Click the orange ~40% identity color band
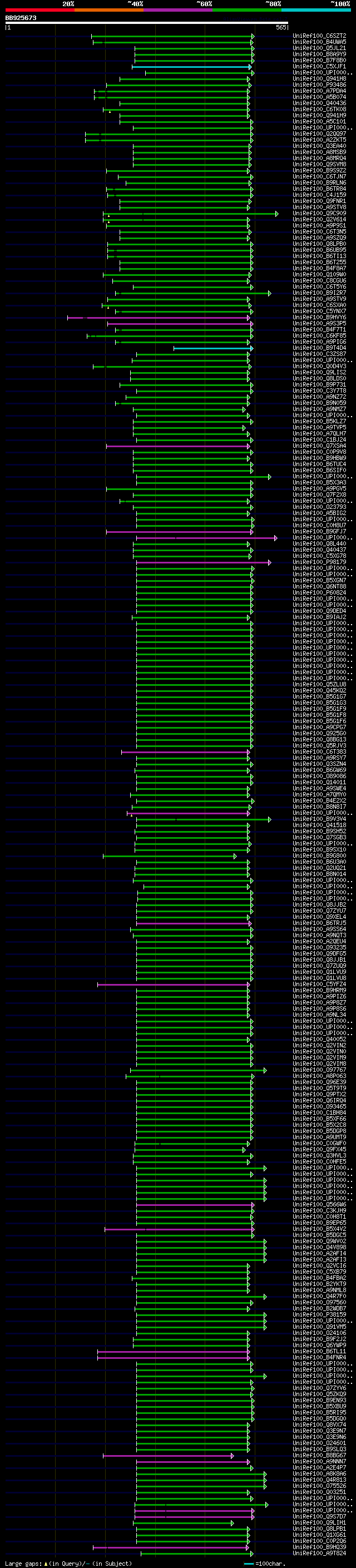Screen dimensions: 356x1568 tap(109, 10)
